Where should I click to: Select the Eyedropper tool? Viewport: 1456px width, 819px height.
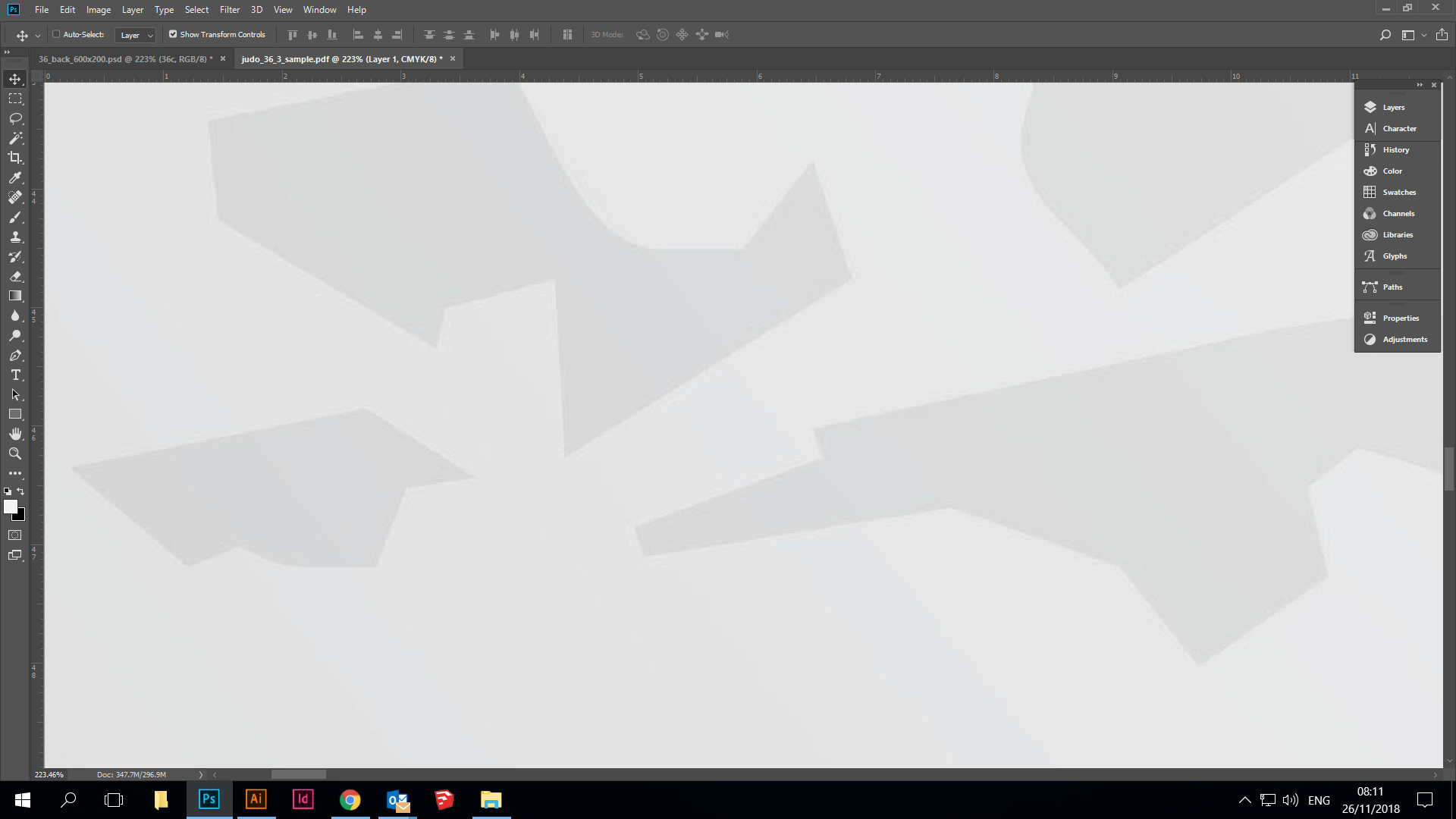[15, 177]
